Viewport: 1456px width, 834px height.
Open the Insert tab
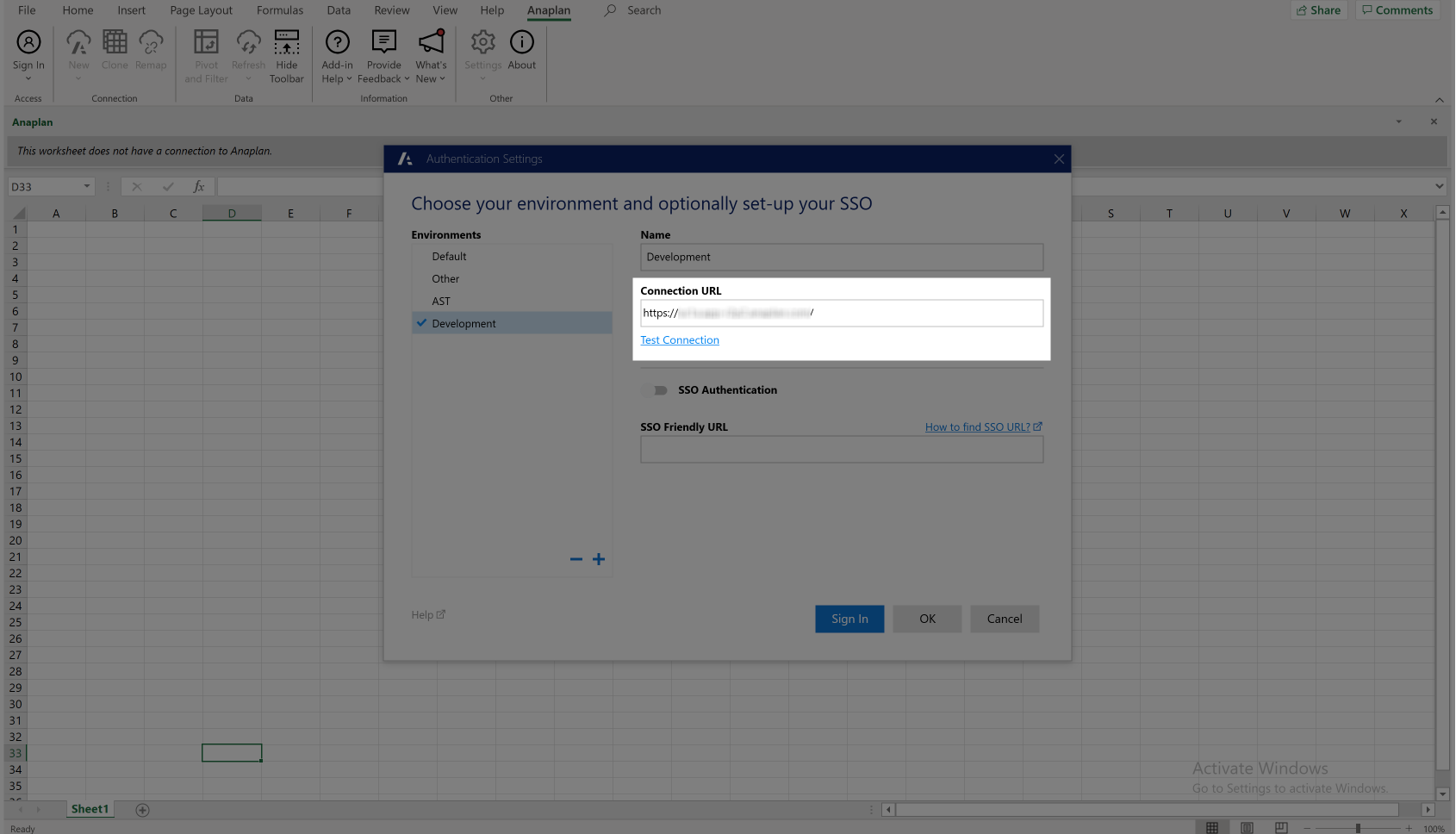tap(132, 10)
